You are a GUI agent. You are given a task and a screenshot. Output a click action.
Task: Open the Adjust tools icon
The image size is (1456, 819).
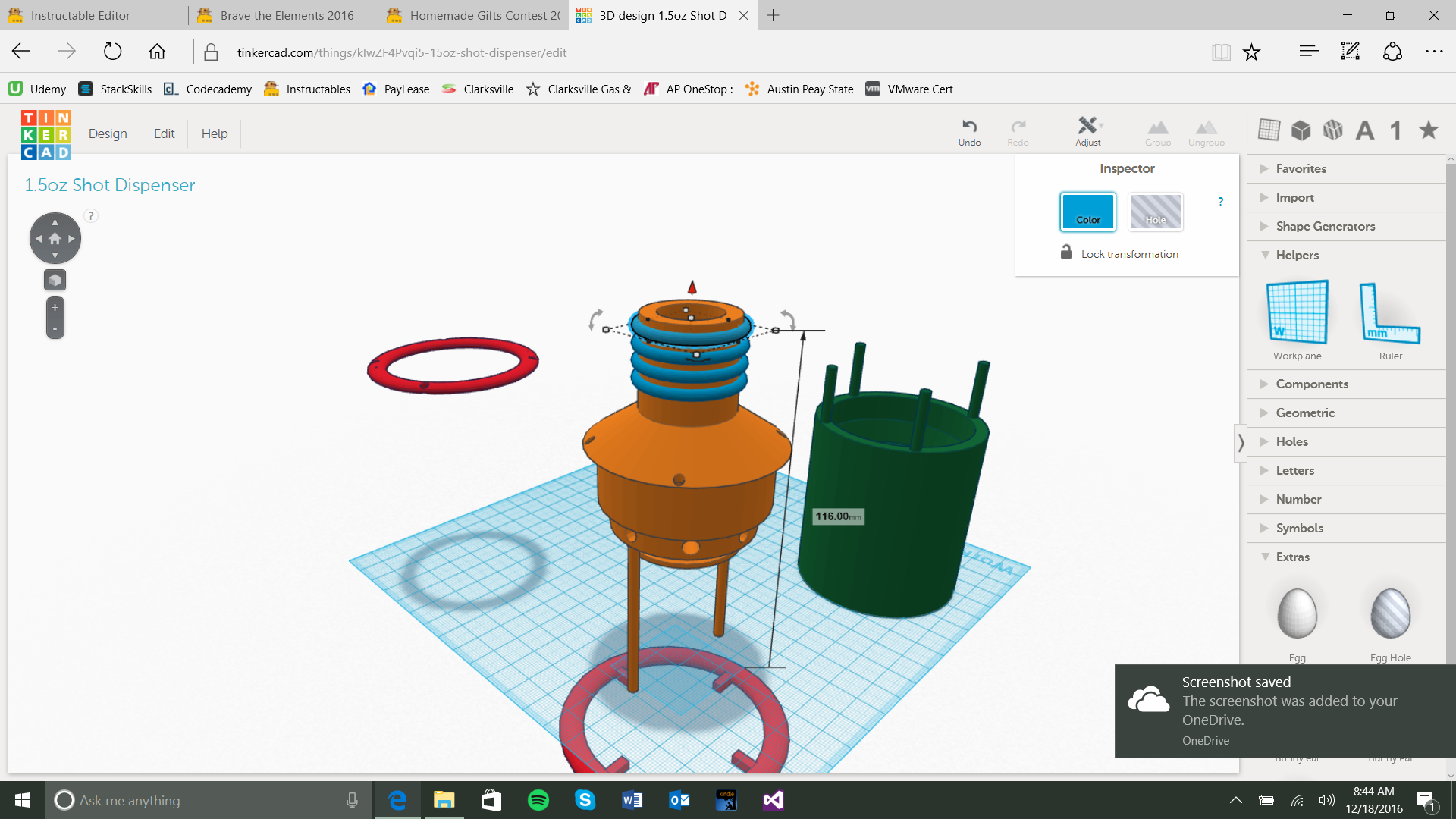pos(1087,126)
